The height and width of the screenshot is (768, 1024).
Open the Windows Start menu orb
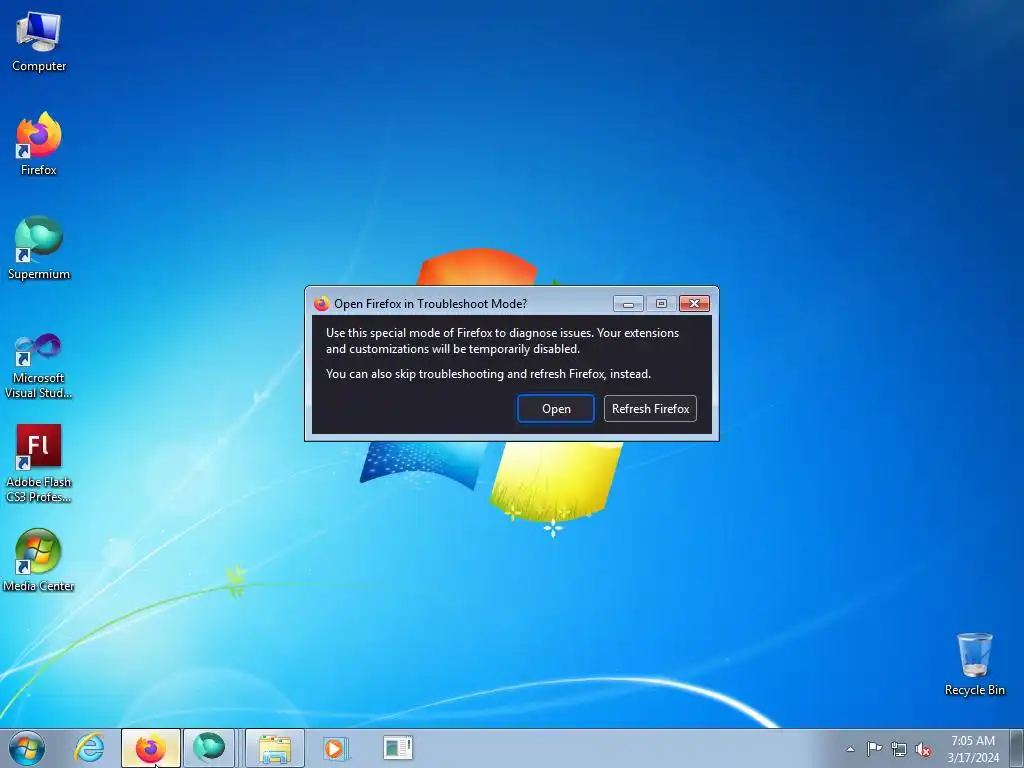click(x=27, y=748)
